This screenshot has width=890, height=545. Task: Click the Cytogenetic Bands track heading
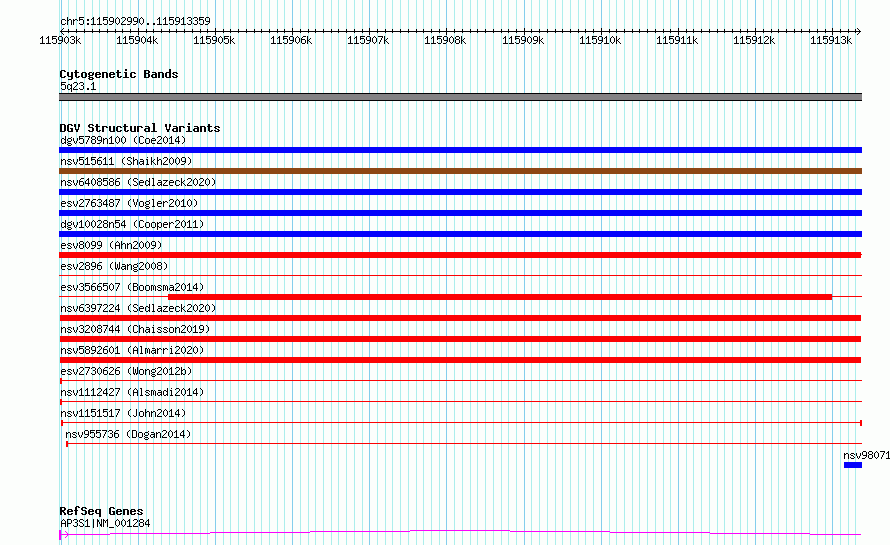coord(119,74)
